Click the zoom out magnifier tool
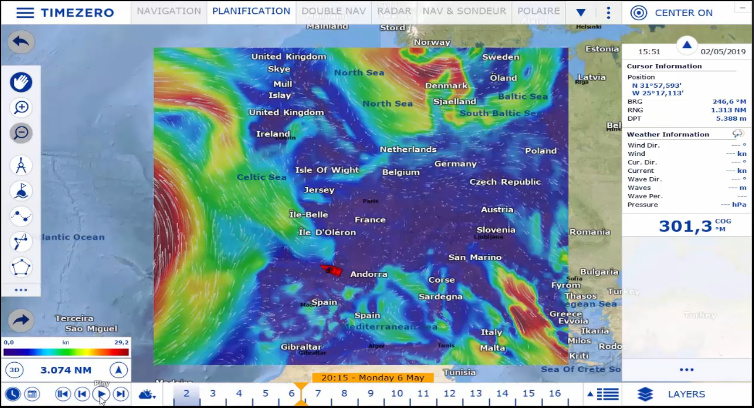 pos(21,133)
